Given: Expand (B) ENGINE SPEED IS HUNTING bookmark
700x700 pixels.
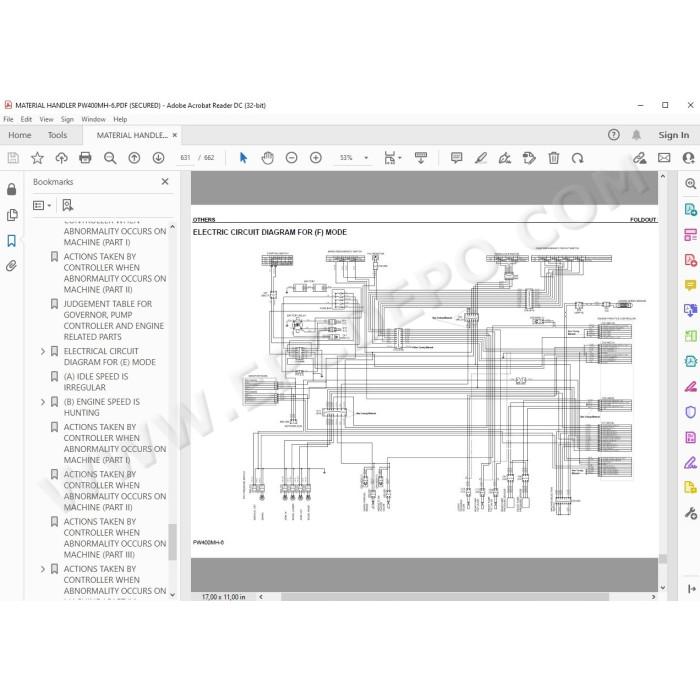Looking at the screenshot, I should tap(43, 402).
